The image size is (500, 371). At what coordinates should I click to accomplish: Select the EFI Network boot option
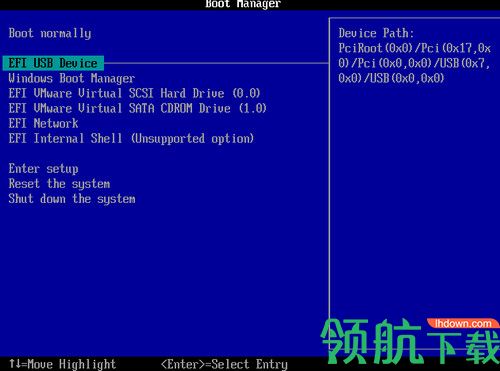(x=43, y=123)
